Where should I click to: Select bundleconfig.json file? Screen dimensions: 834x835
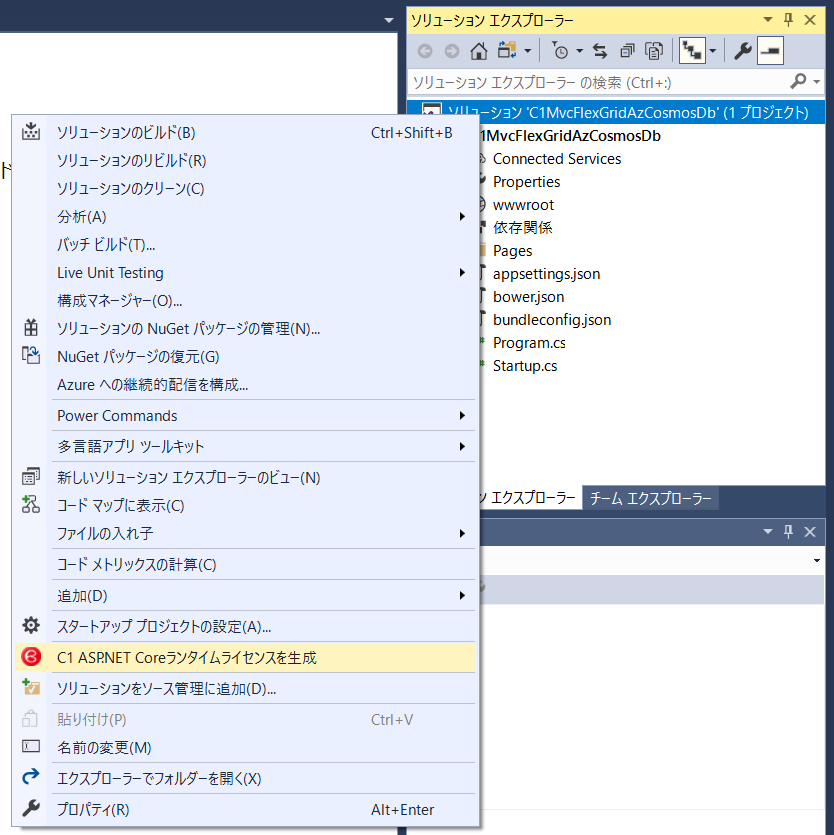point(552,320)
